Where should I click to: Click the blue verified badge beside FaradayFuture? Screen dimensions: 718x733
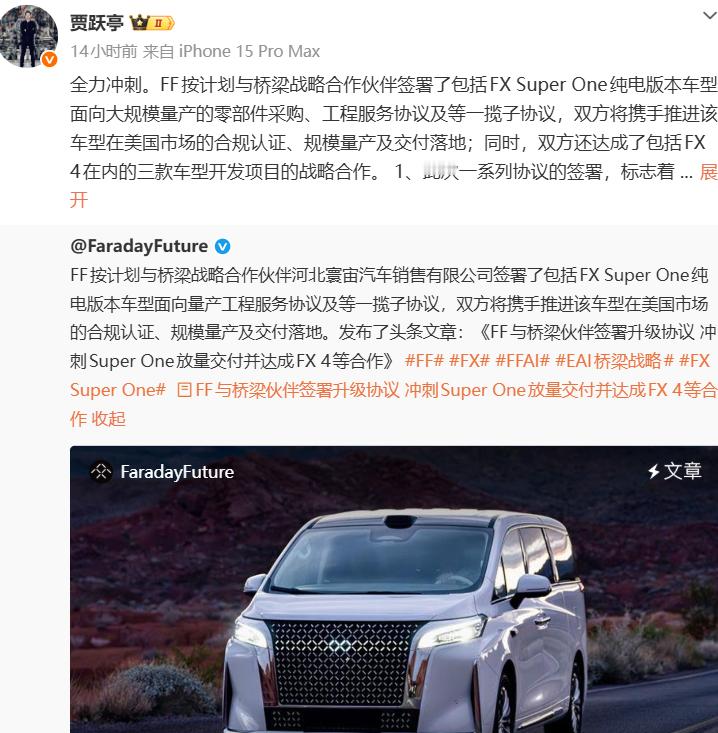point(223,246)
